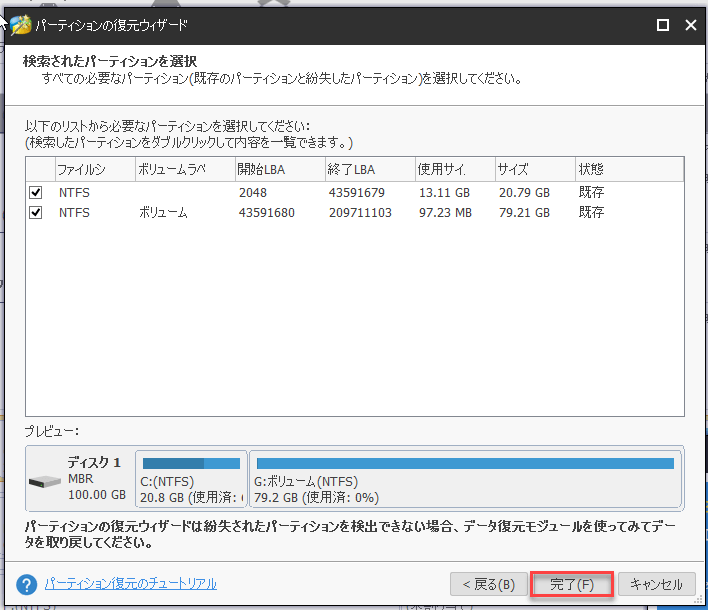The width and height of the screenshot is (708, 610).
Task: Open the パーティション復元のチュートリアル link
Action: [130, 584]
